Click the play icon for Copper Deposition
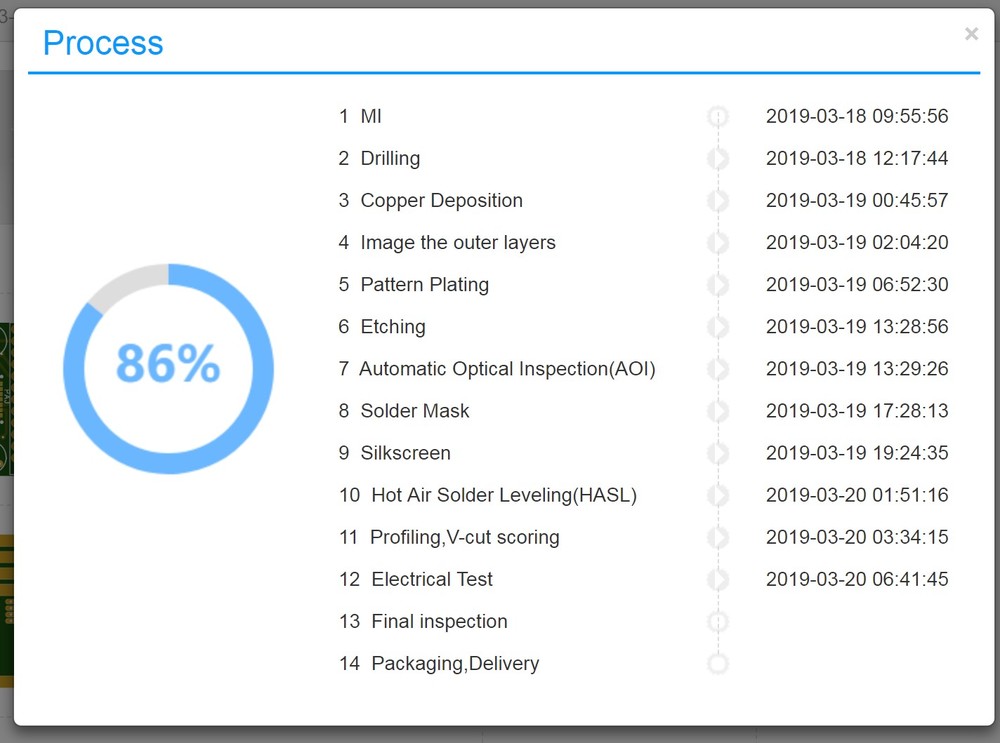 coord(717,201)
